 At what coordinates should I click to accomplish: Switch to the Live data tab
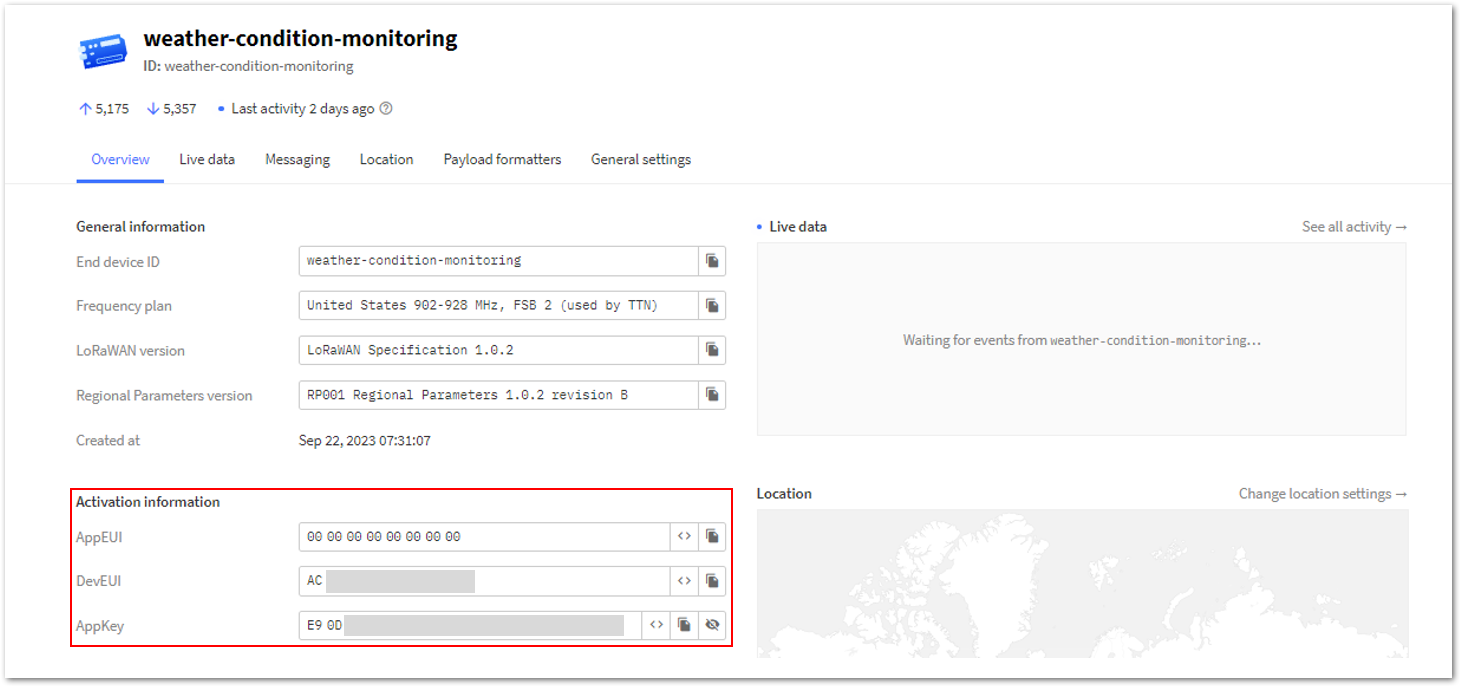tap(207, 160)
